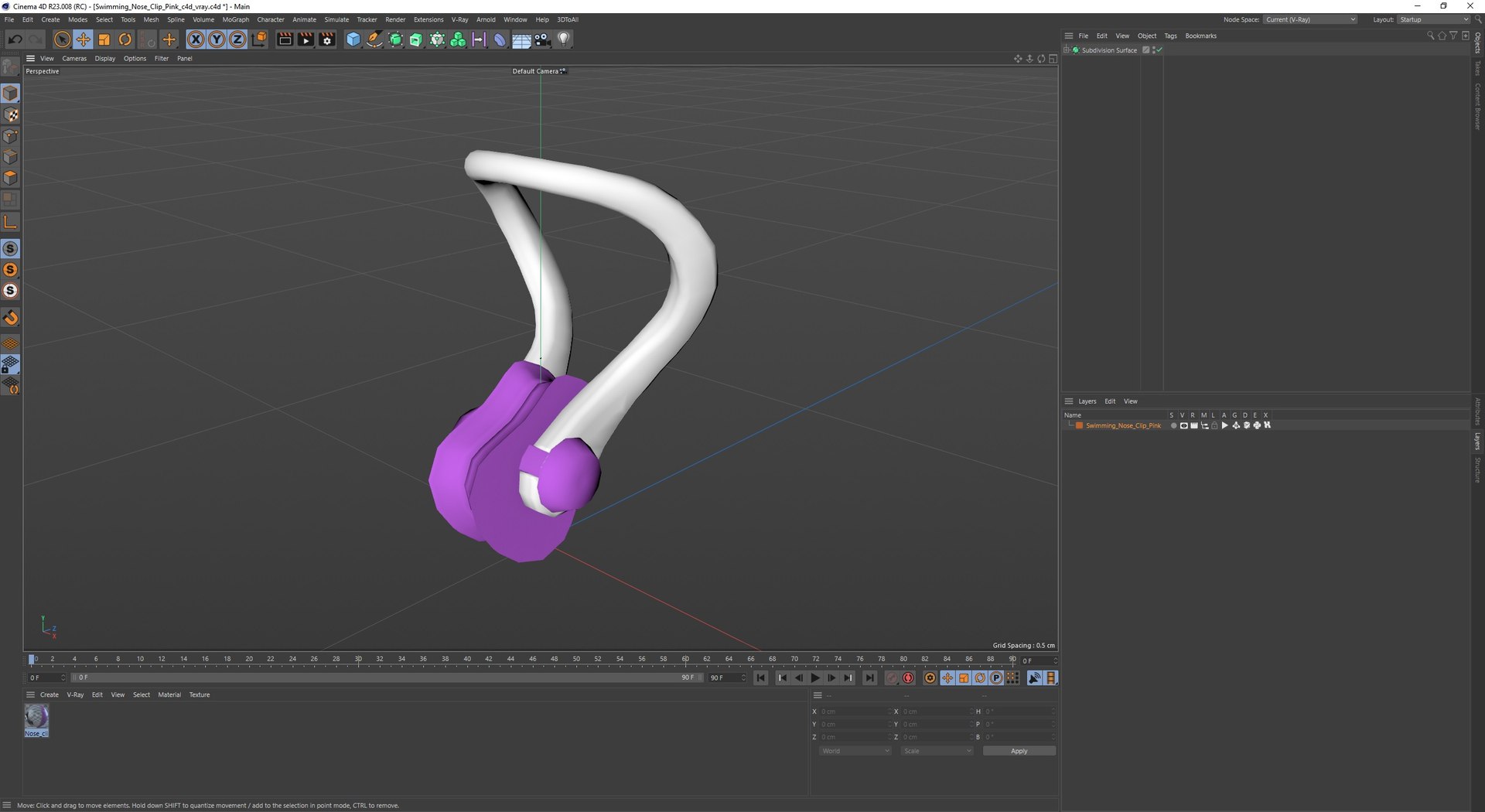Open the Object Manager Tags menu
The height and width of the screenshot is (812, 1485).
pyautogui.click(x=1170, y=36)
